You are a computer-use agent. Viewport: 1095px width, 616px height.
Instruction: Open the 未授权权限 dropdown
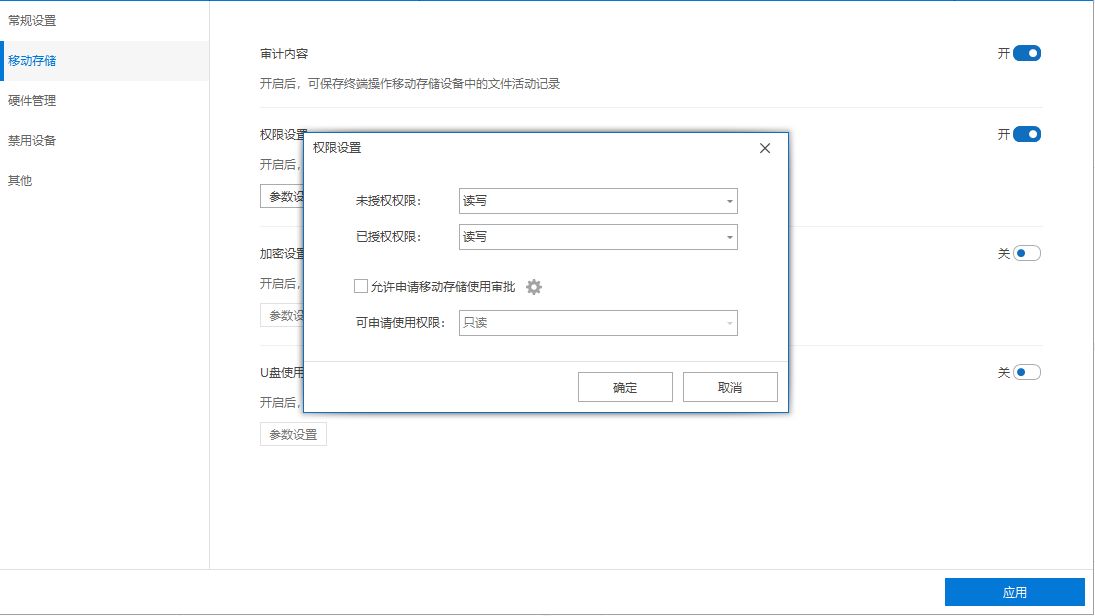pos(598,201)
